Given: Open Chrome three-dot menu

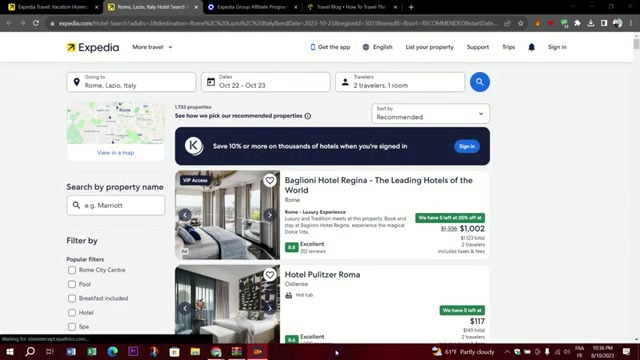Looking at the screenshot, I should click(x=631, y=23).
